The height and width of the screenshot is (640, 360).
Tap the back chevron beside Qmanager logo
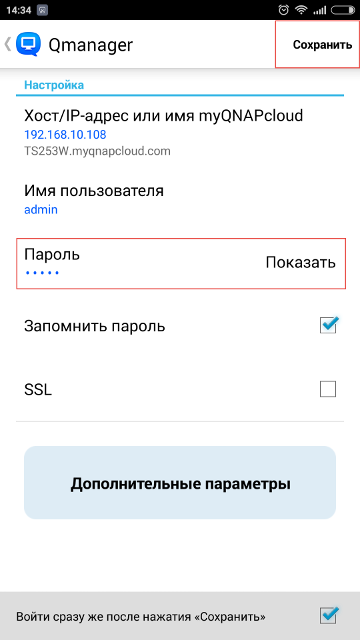(x=8, y=44)
